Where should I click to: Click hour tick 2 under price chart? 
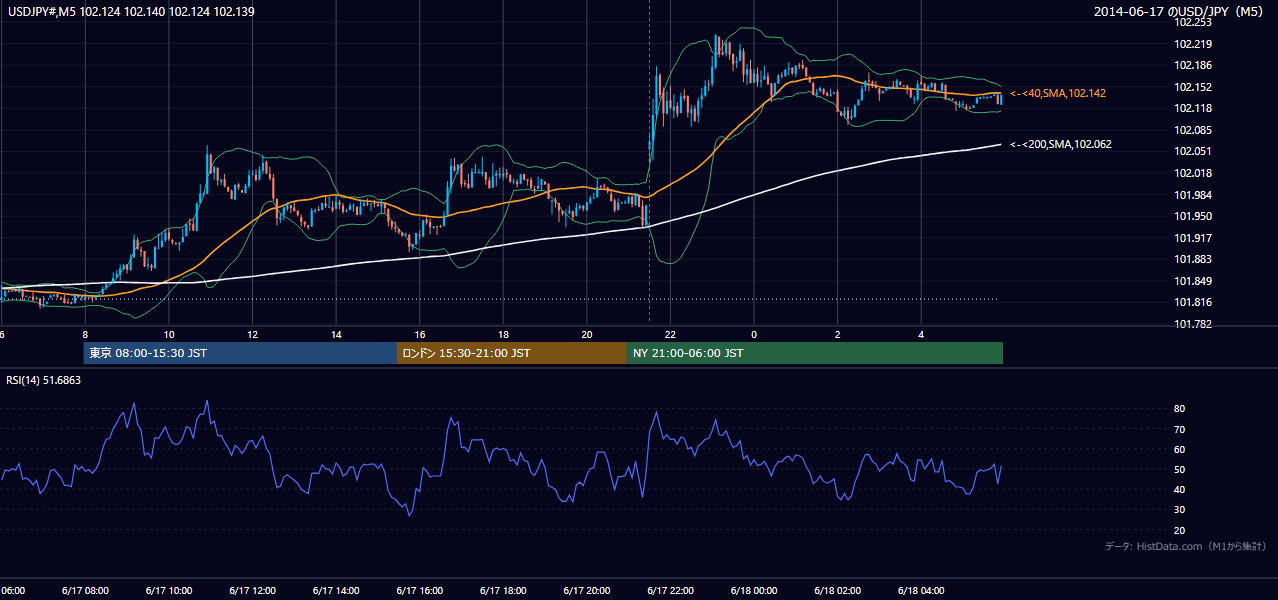838,334
